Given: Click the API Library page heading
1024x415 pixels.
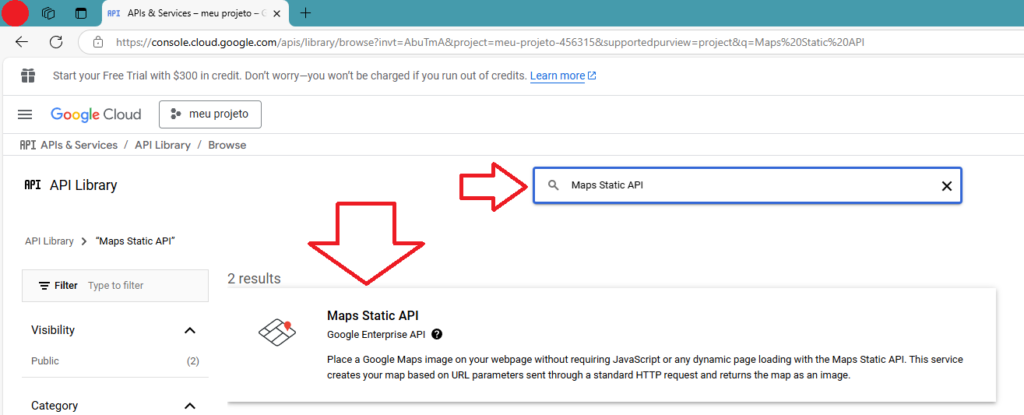Looking at the screenshot, I should tap(84, 185).
